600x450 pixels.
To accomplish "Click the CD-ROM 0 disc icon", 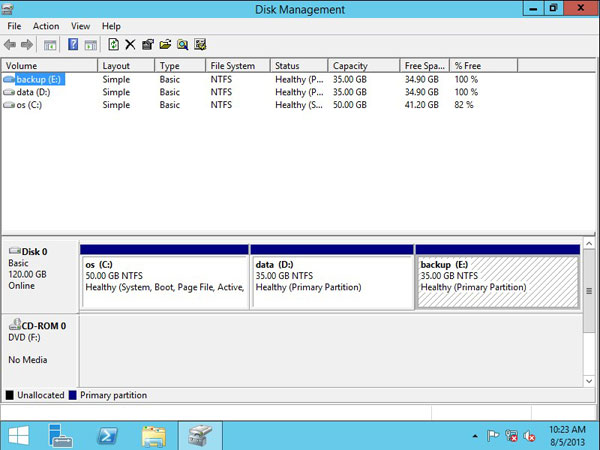I will pyautogui.click(x=15, y=324).
